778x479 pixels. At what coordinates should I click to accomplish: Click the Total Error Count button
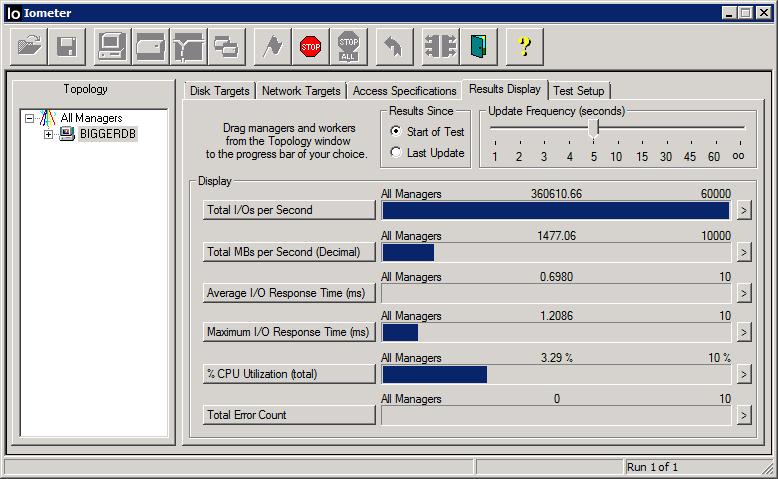tap(289, 415)
